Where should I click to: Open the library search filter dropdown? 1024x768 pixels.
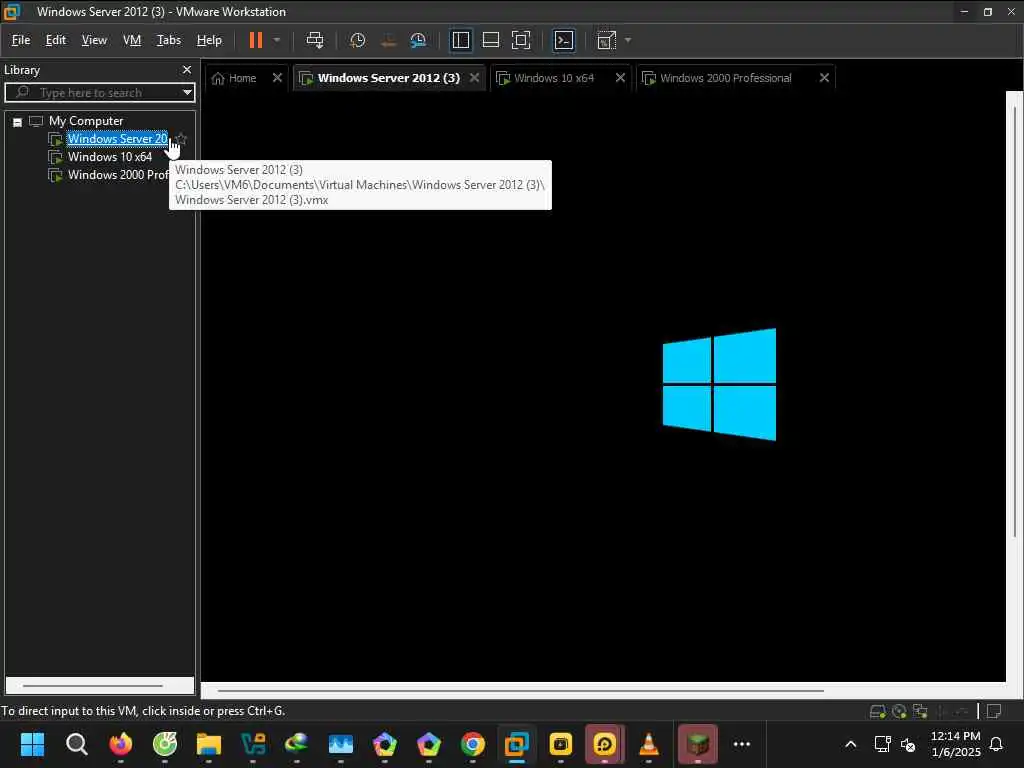tap(187, 93)
